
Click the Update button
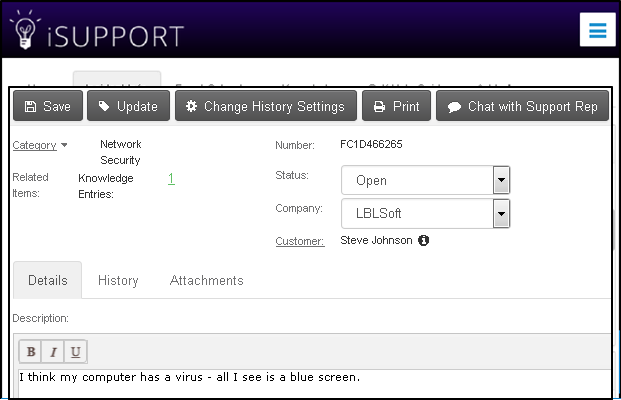click(128, 106)
